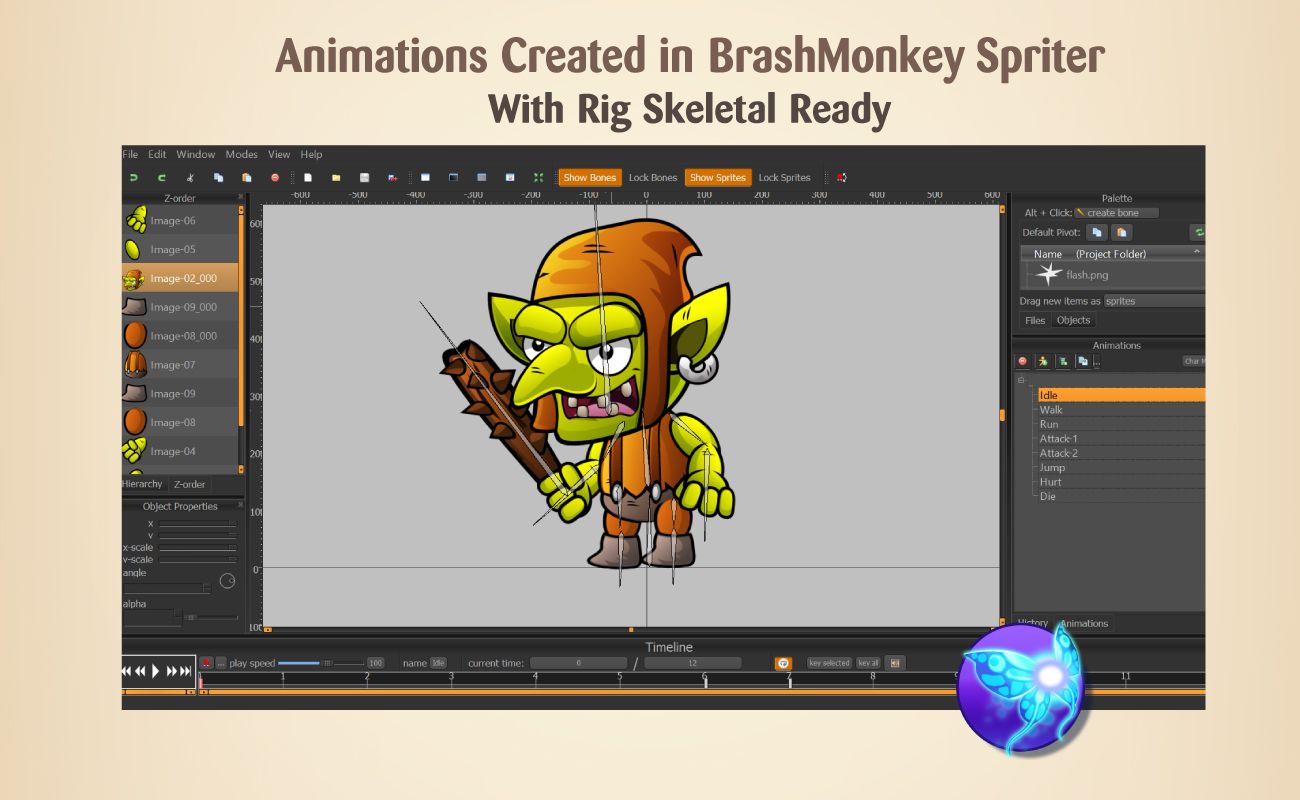Click the Save As icon with red arrow
The width and height of the screenshot is (1300, 800).
[x=393, y=178]
